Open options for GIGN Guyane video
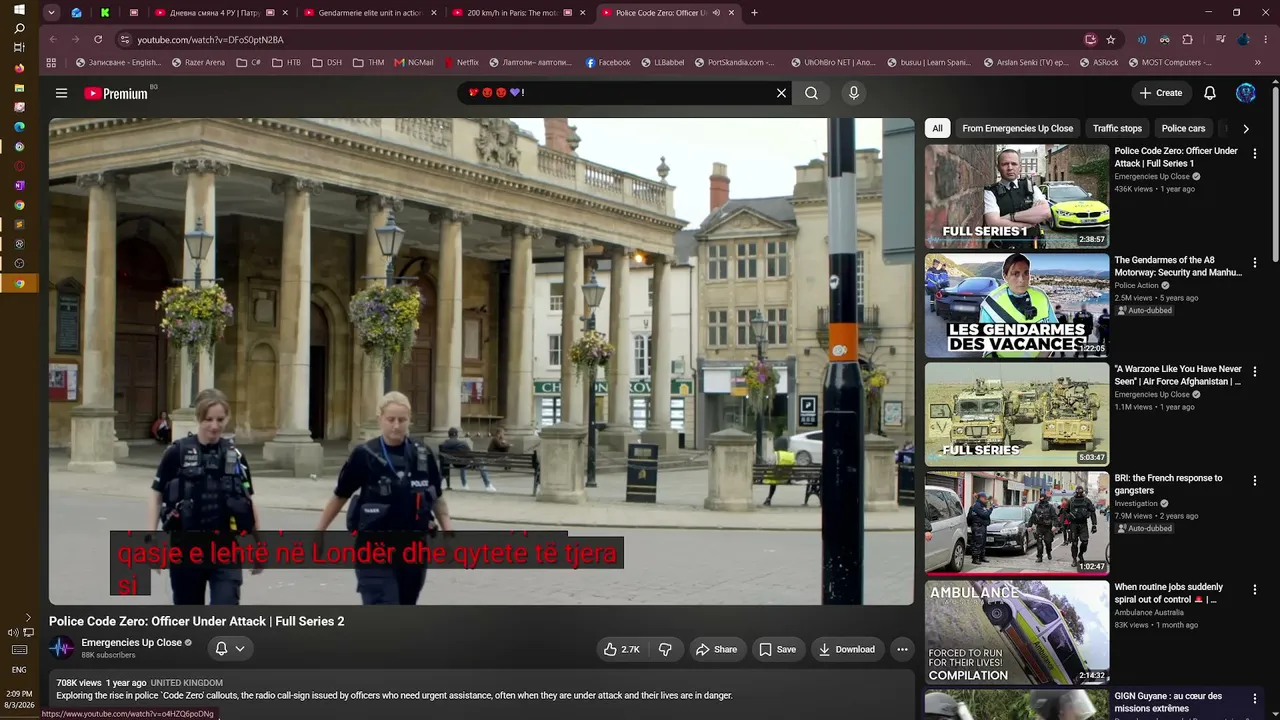Viewport: 1280px width, 720px height. coord(1255,698)
